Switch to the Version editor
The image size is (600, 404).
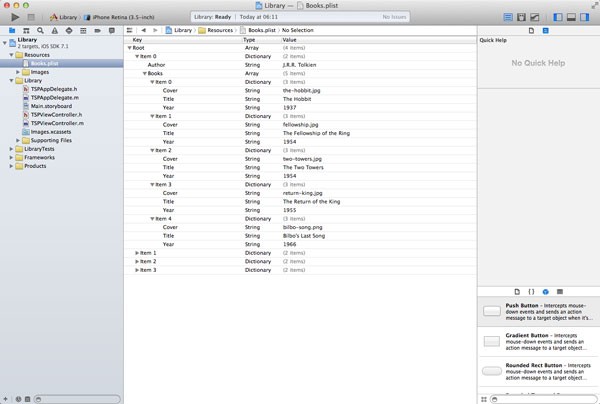point(535,17)
